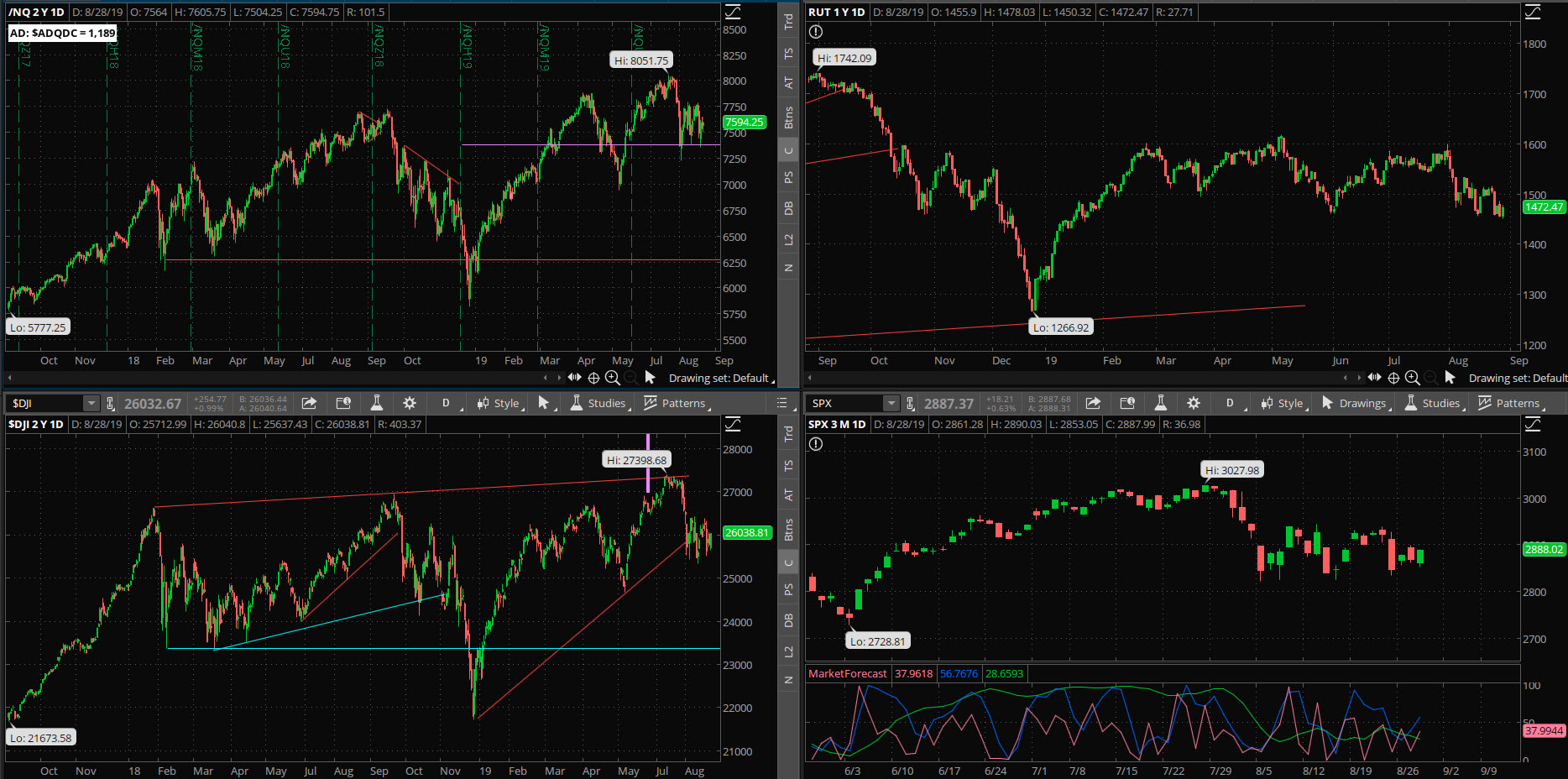The width and height of the screenshot is (1568, 779).
Task: Click the AD: $ADQDC = 1,189 label
Action: coord(62,33)
